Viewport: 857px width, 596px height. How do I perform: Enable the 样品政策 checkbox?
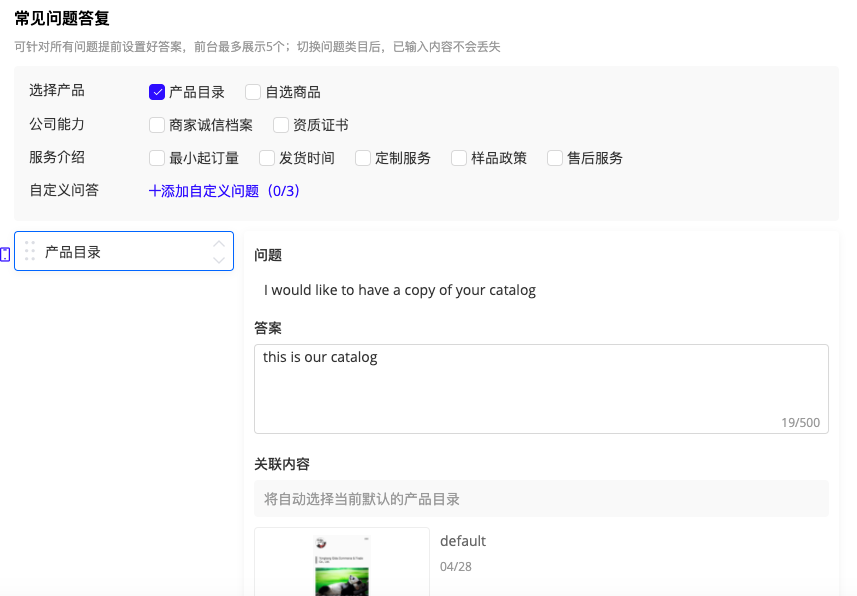(x=458, y=157)
